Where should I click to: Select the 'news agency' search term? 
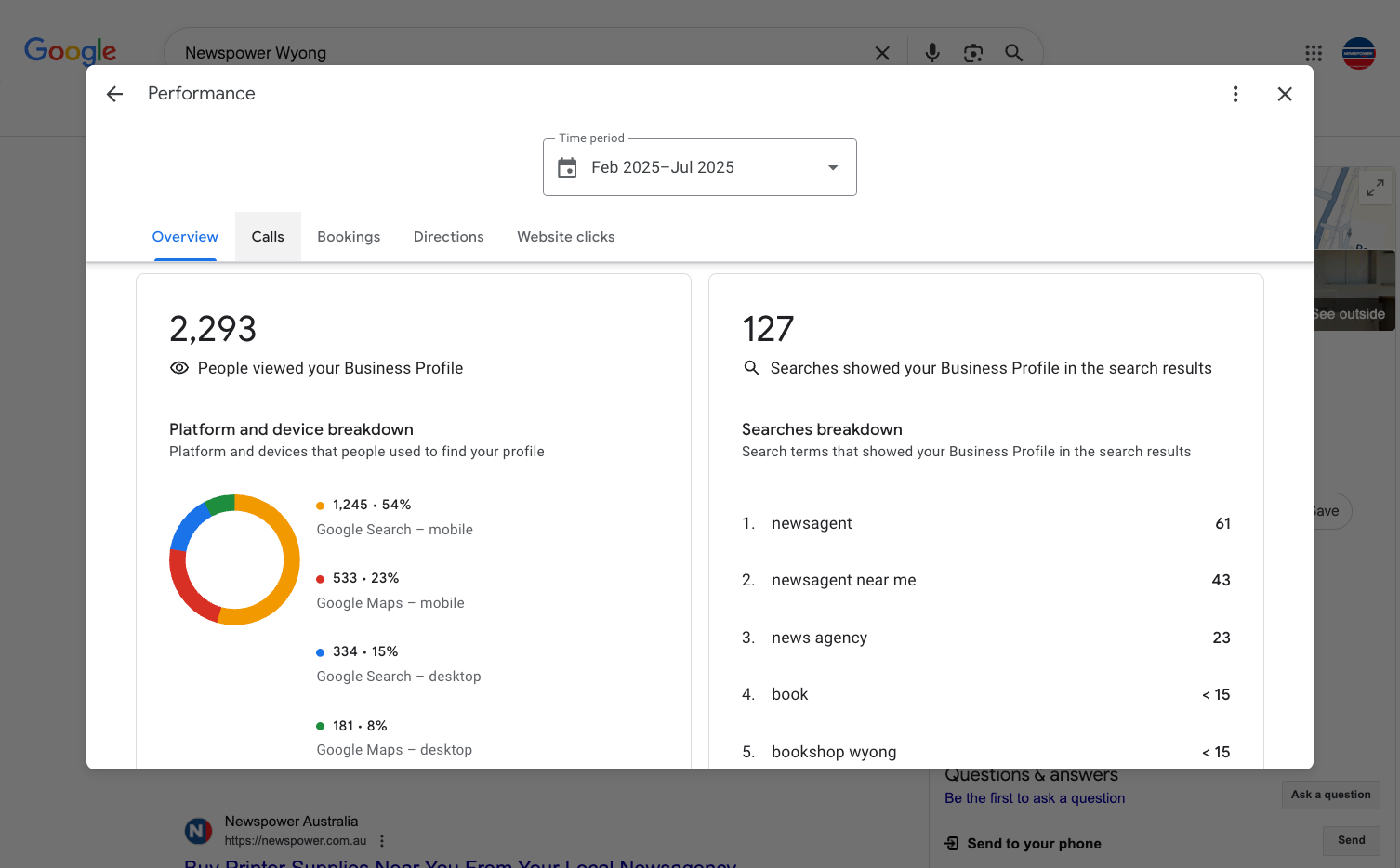(986, 638)
